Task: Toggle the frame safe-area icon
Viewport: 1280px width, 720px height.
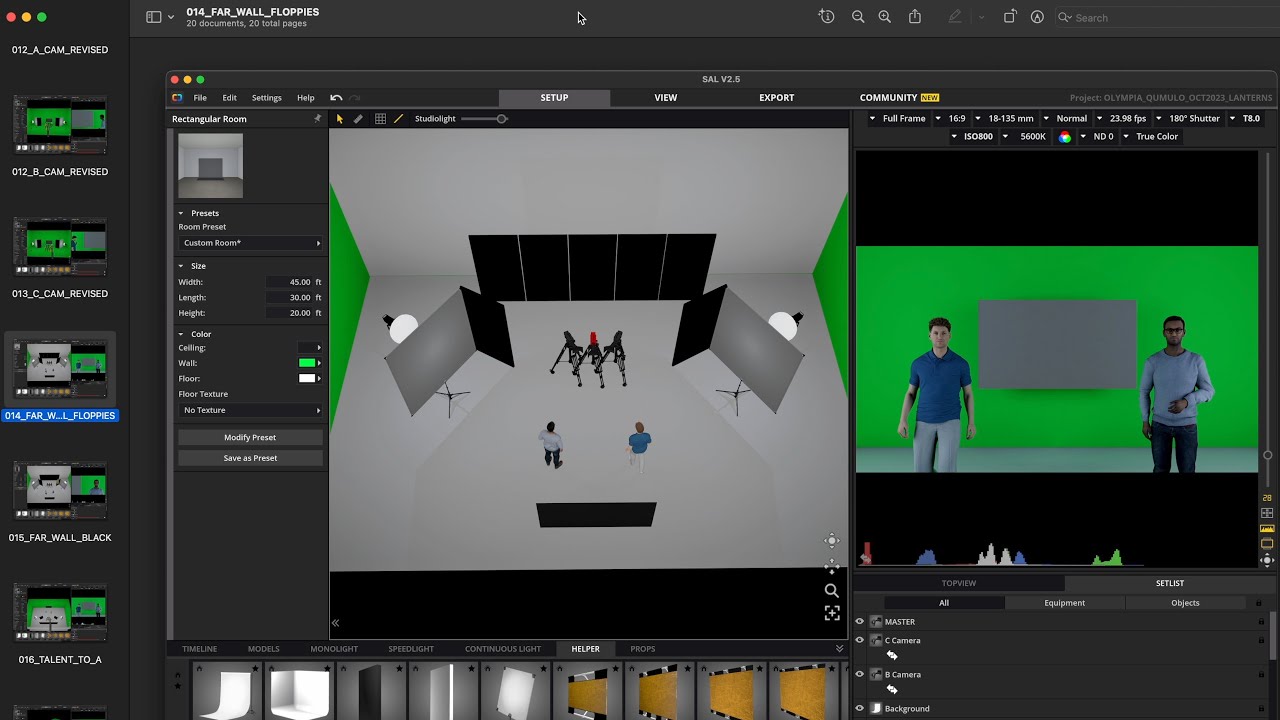Action: click(x=1267, y=544)
